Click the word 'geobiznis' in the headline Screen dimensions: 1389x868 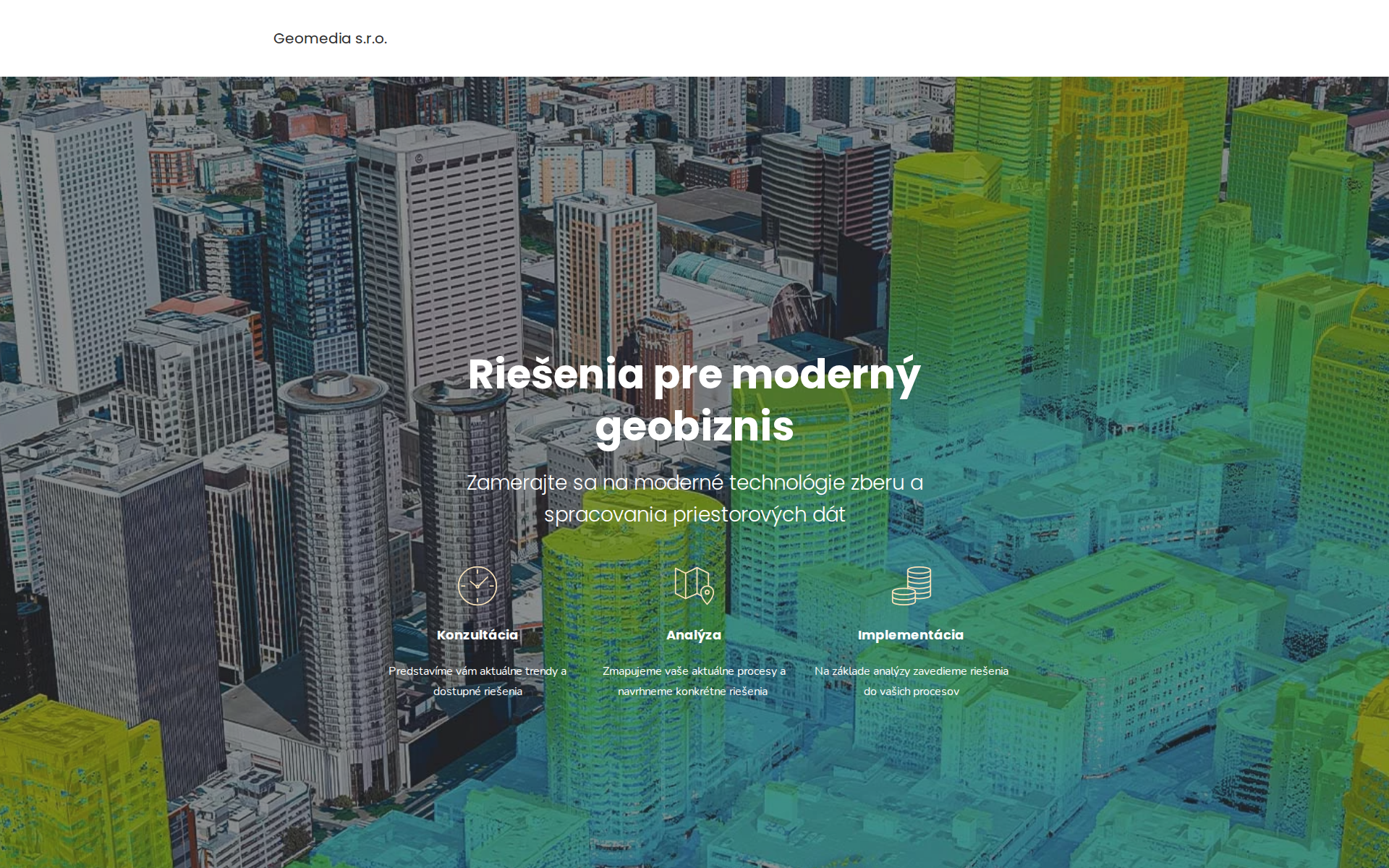point(694,426)
